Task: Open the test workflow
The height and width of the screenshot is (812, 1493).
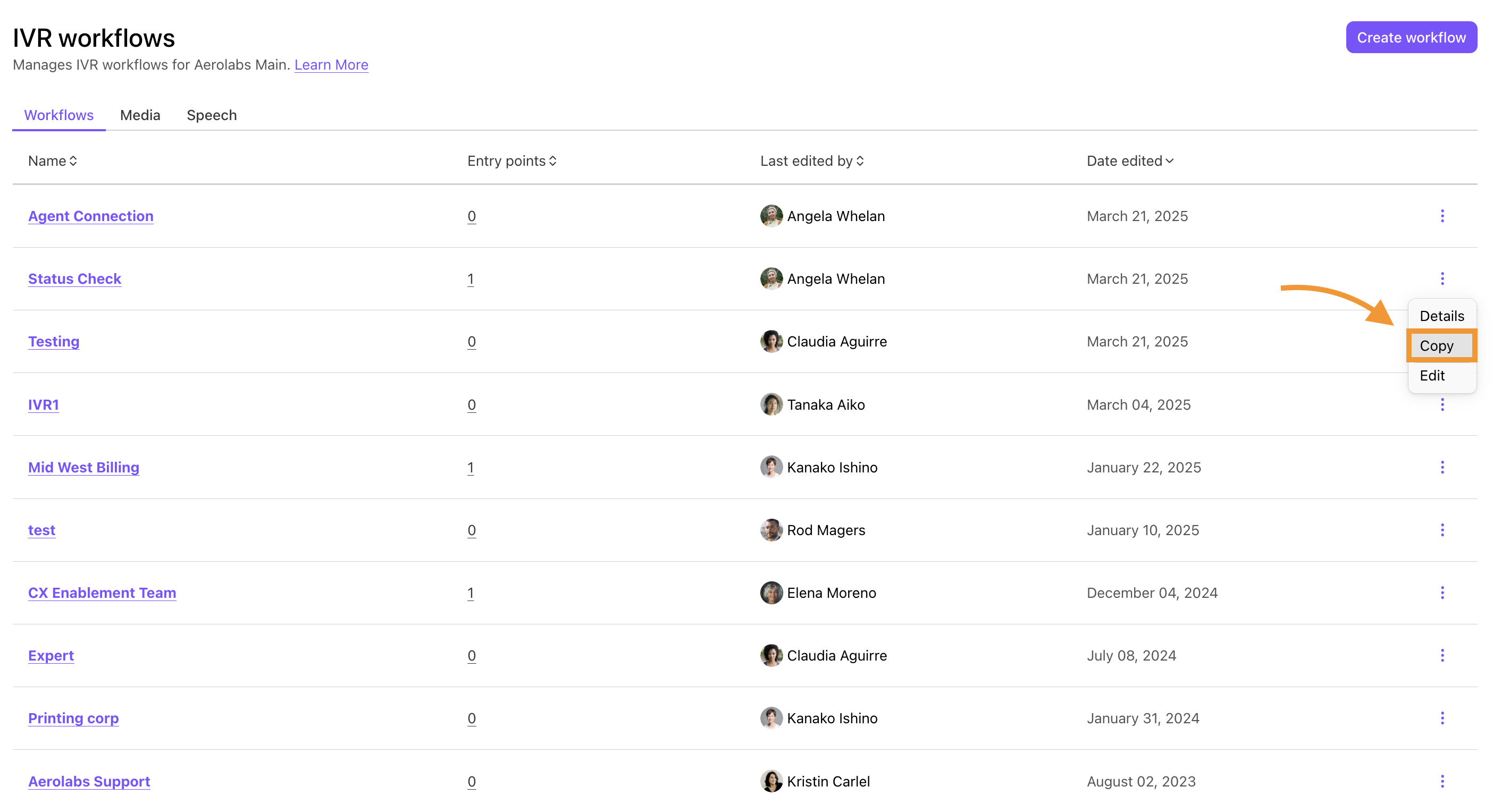Action: 41,530
